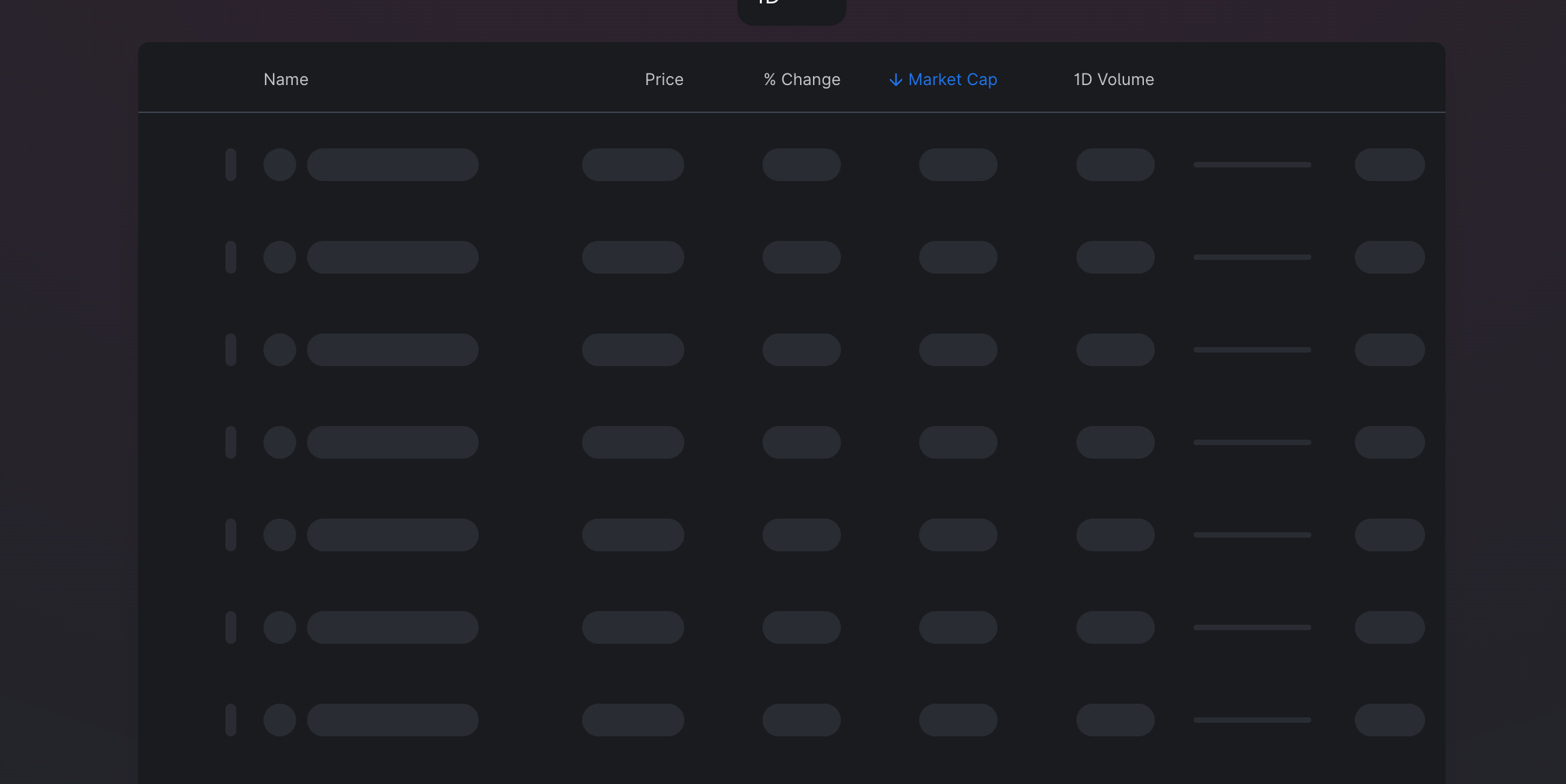1566x784 pixels.
Task: Click the fourth row's coin symbol icon
Action: [280, 442]
